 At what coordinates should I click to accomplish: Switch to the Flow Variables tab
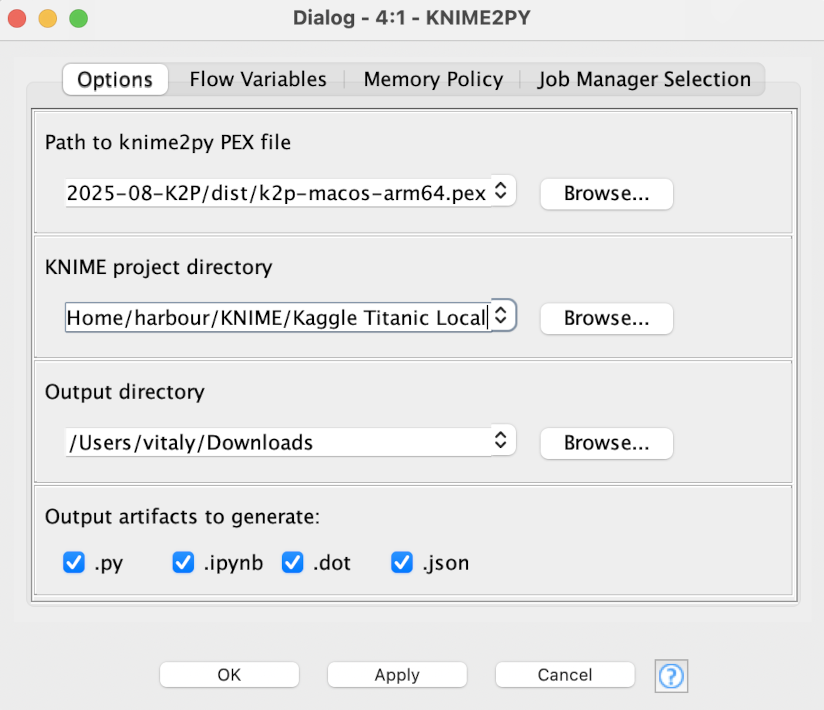(258, 79)
